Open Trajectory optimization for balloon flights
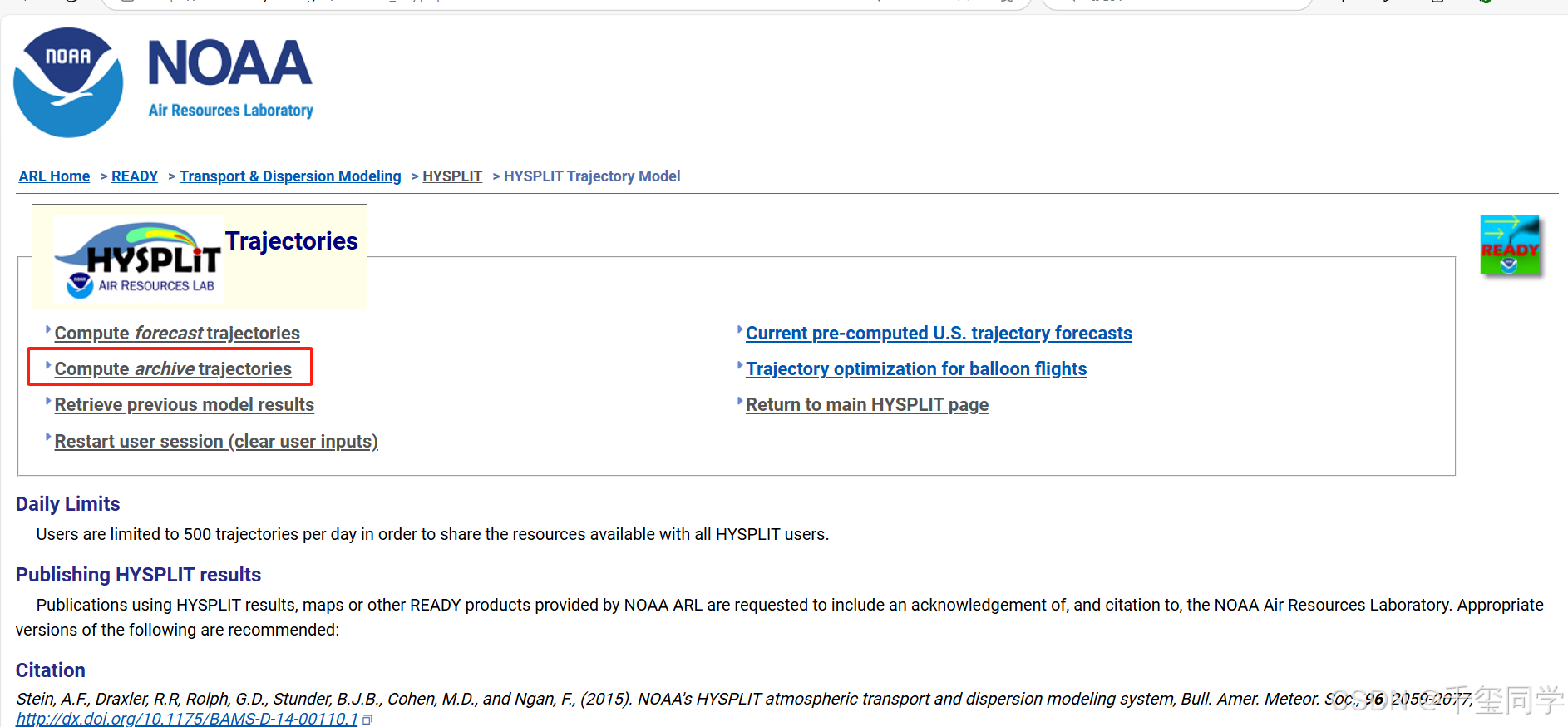The width and height of the screenshot is (1568, 727). pos(915,368)
